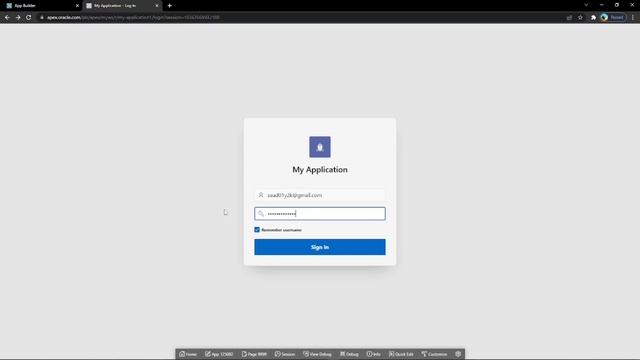Screen dimensions: 640x360
Task: Activate Quick Edit in developer toolbar
Action: pyautogui.click(x=401, y=354)
